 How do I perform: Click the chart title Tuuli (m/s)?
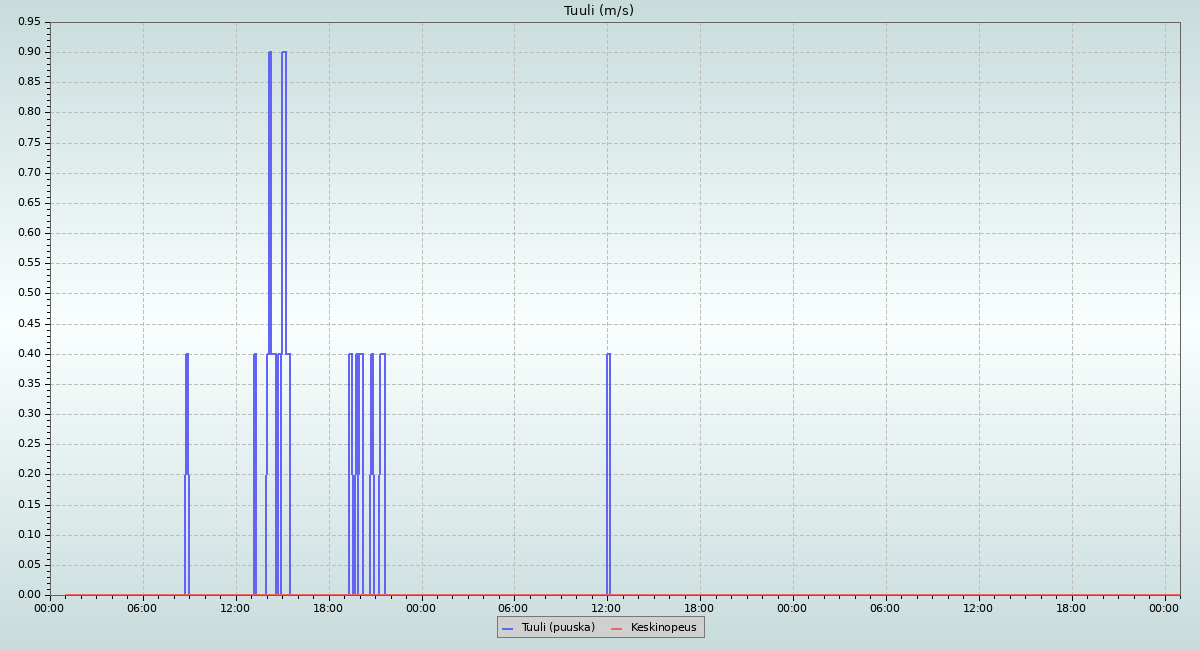click(x=599, y=11)
